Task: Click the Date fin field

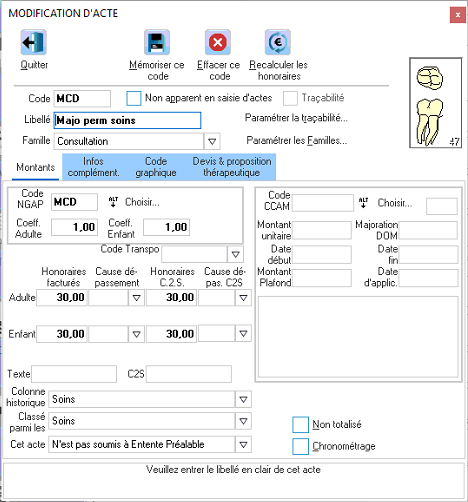Action: click(428, 255)
